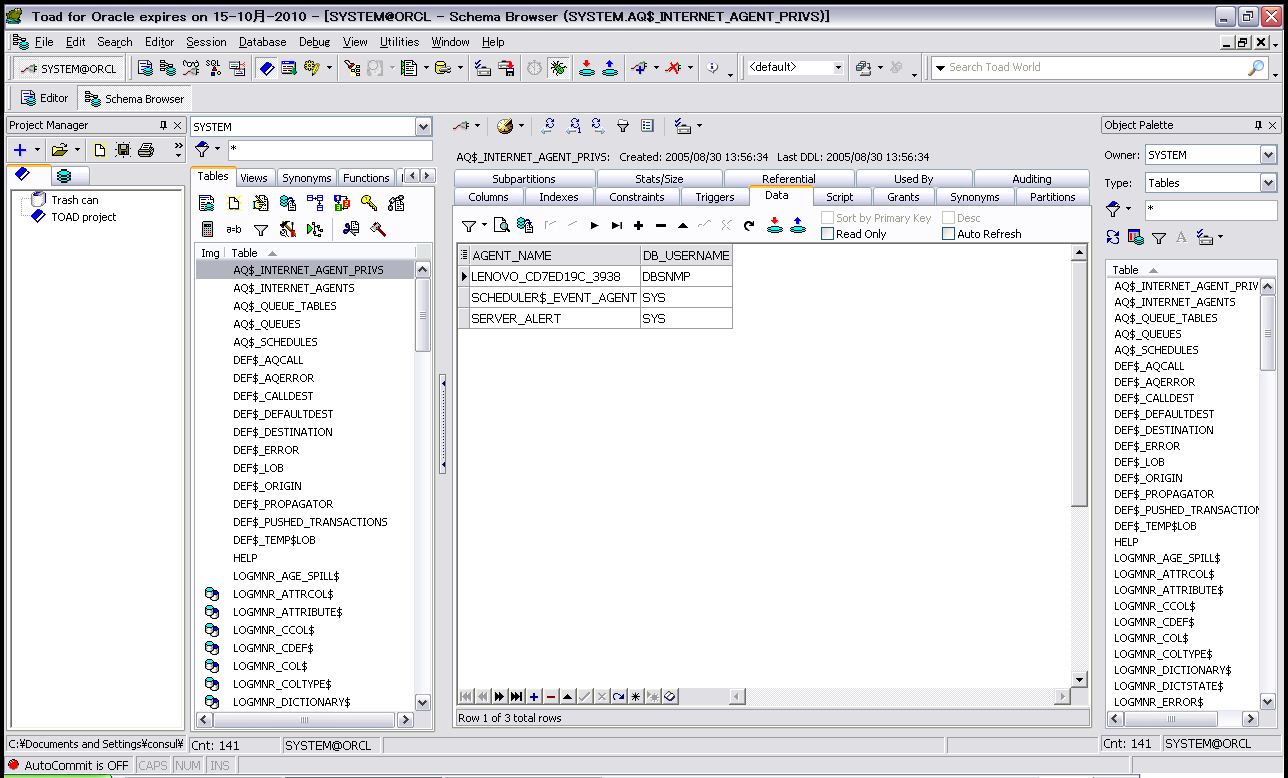
Task: Click the refresh data icon in Data toolbar
Action: [x=749, y=226]
